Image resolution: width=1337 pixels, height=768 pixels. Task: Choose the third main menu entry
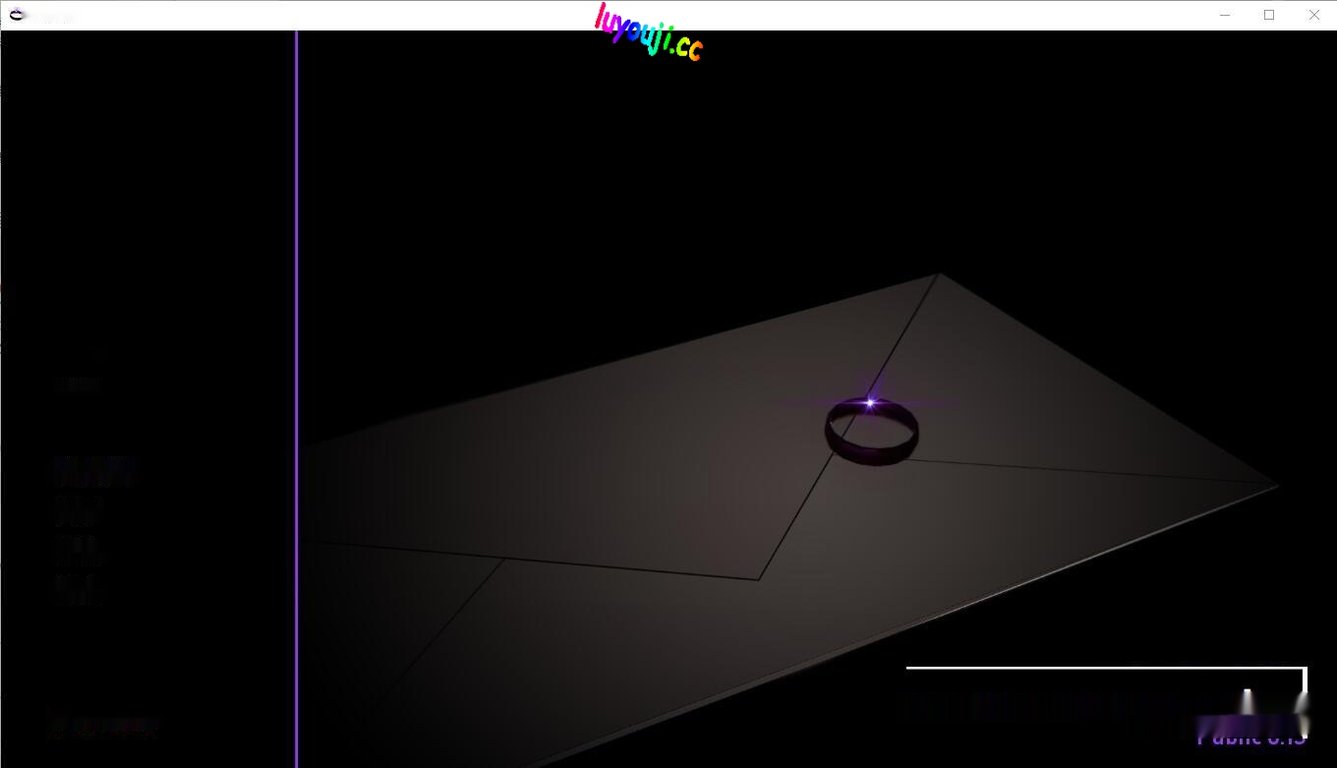point(78,550)
